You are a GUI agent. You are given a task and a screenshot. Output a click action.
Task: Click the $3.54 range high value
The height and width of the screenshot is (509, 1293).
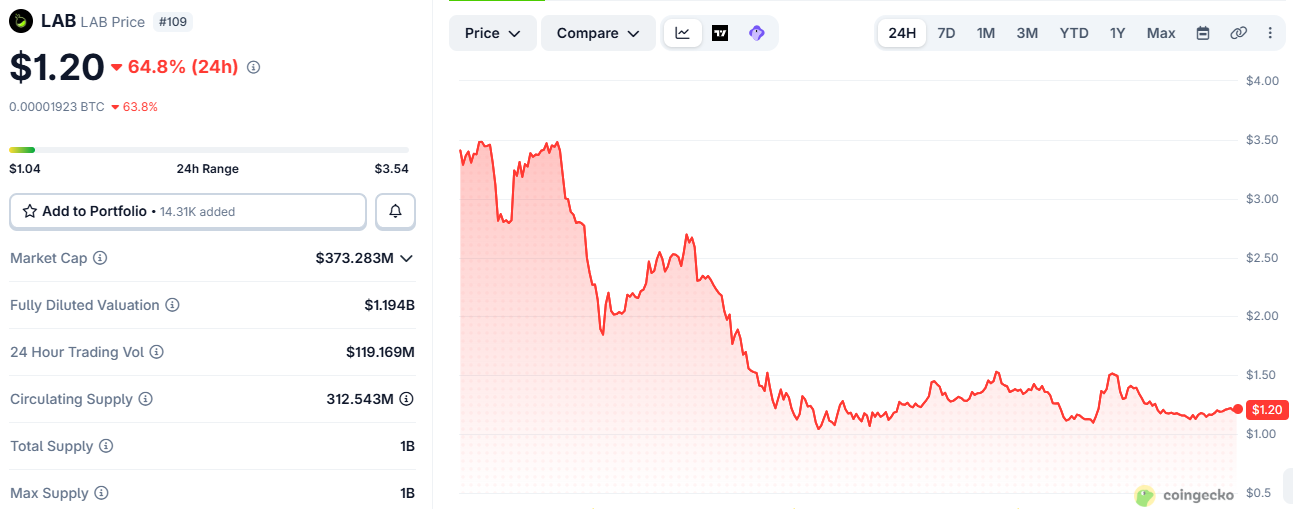[x=392, y=169]
